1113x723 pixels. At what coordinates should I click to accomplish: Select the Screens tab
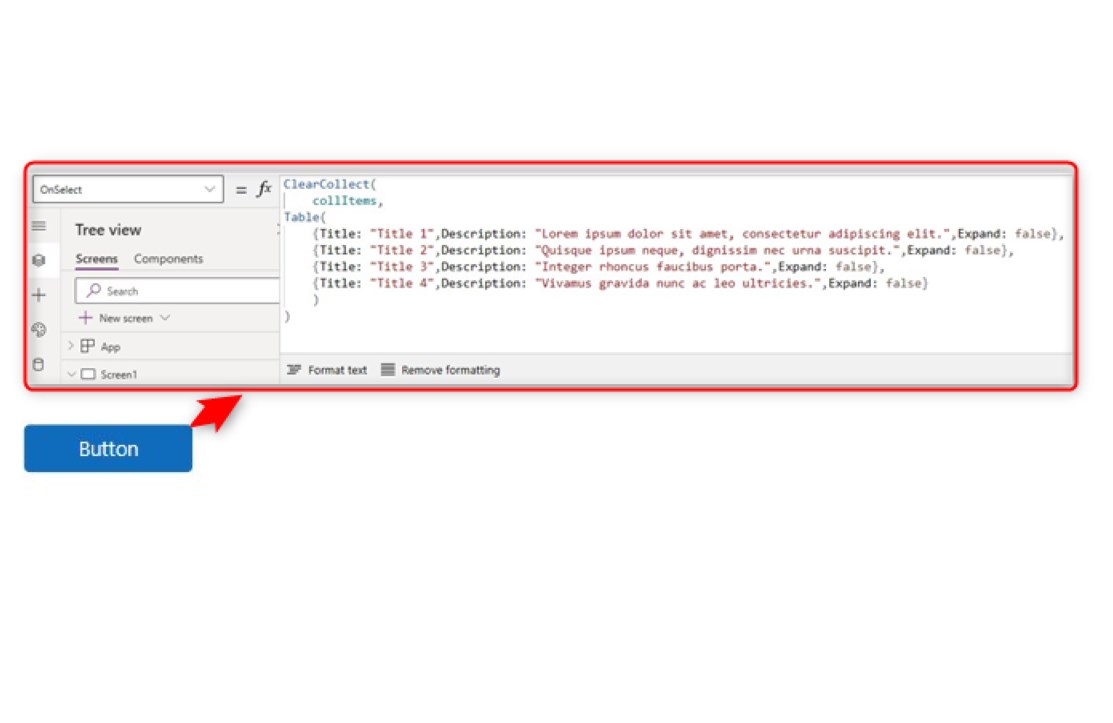pyautogui.click(x=95, y=258)
